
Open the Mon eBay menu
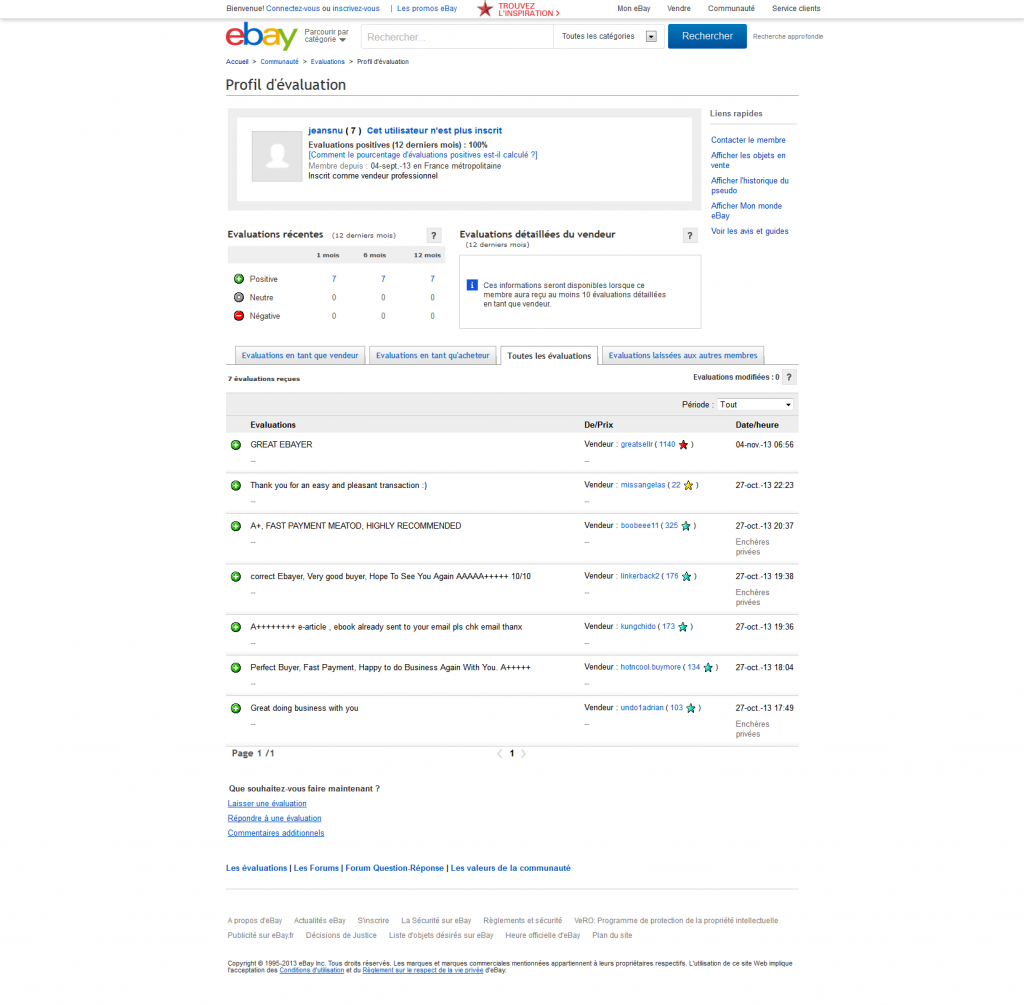pyautogui.click(x=633, y=8)
